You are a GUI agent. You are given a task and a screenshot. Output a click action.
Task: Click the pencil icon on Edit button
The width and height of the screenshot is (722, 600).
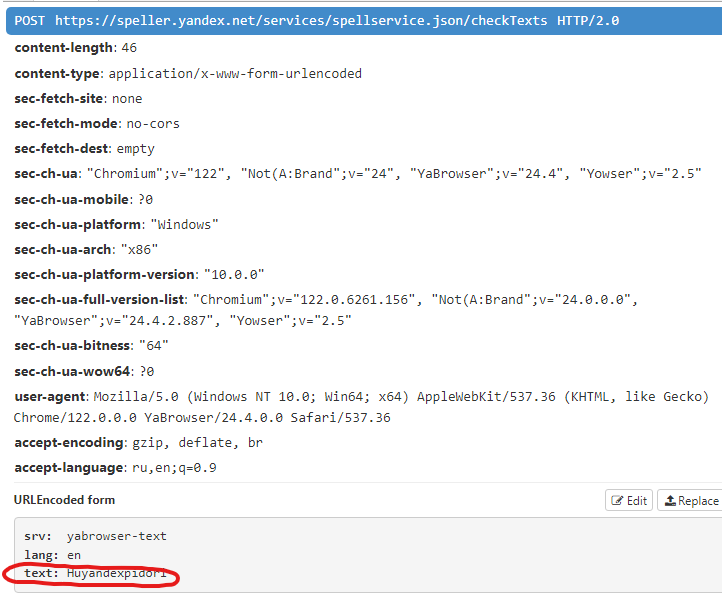click(x=617, y=501)
